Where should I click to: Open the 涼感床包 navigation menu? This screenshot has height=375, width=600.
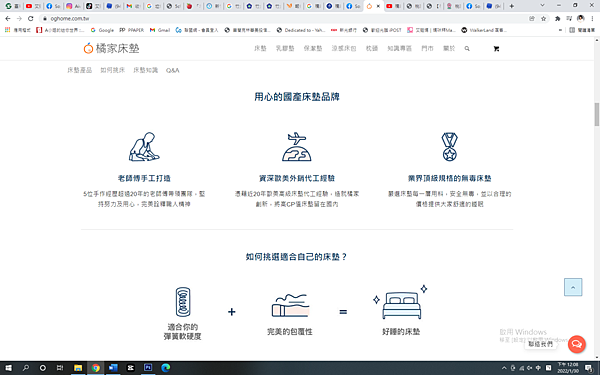[344, 49]
